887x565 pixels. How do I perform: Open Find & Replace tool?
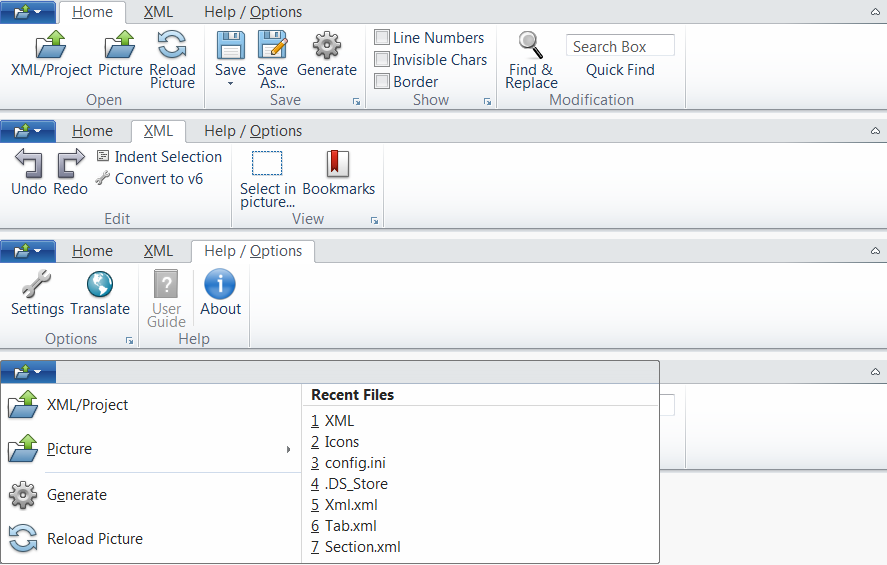[531, 46]
